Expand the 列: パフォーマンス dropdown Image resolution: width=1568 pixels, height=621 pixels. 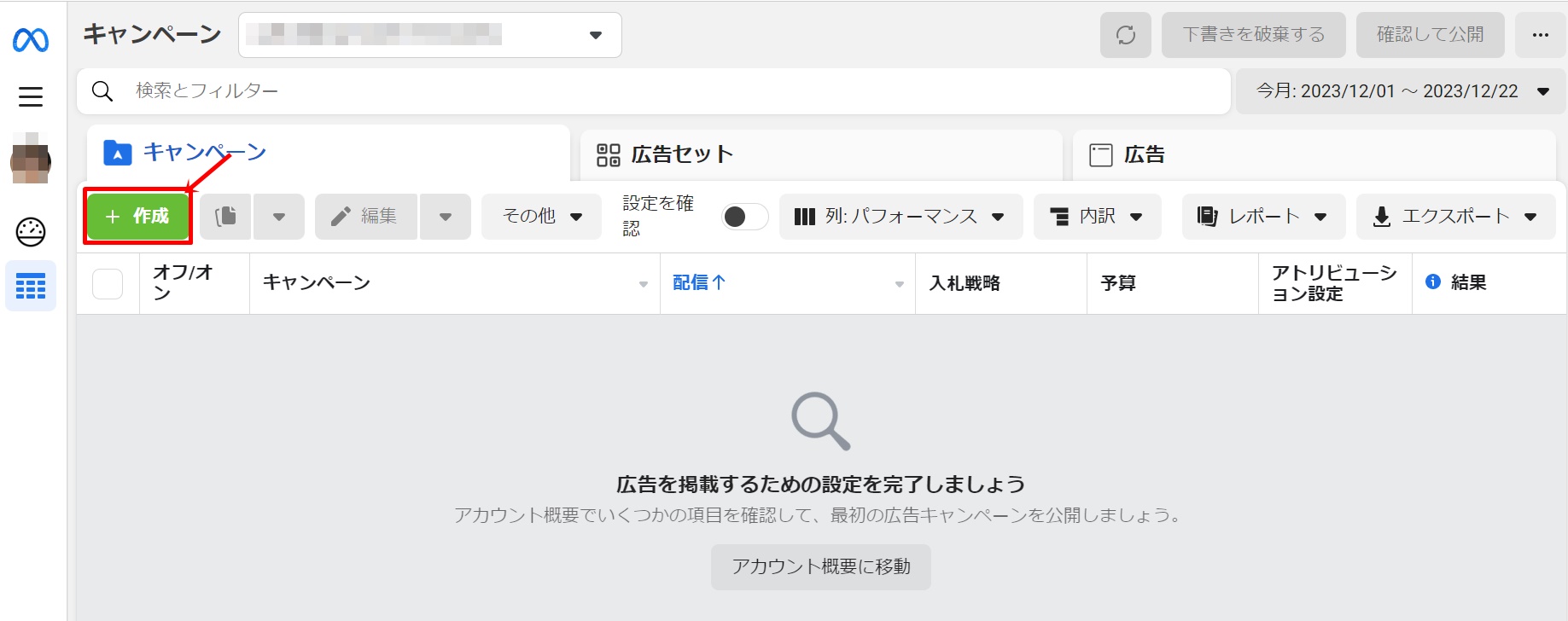point(901,217)
